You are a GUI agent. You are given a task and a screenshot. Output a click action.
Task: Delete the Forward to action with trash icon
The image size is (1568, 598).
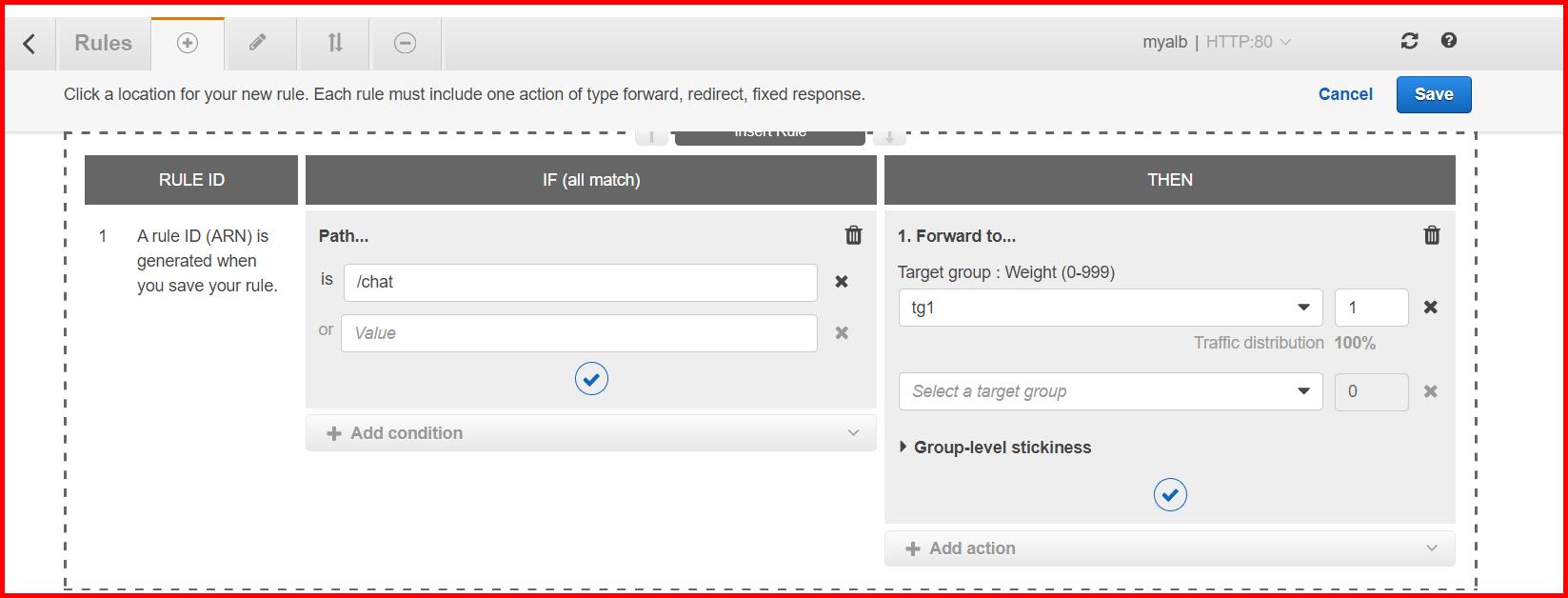1432,235
